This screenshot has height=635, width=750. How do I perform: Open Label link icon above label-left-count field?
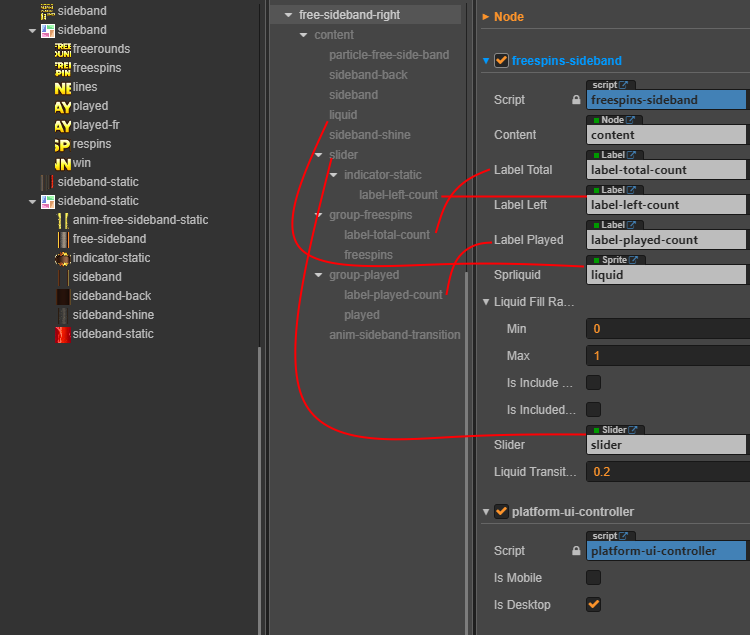[631, 189]
